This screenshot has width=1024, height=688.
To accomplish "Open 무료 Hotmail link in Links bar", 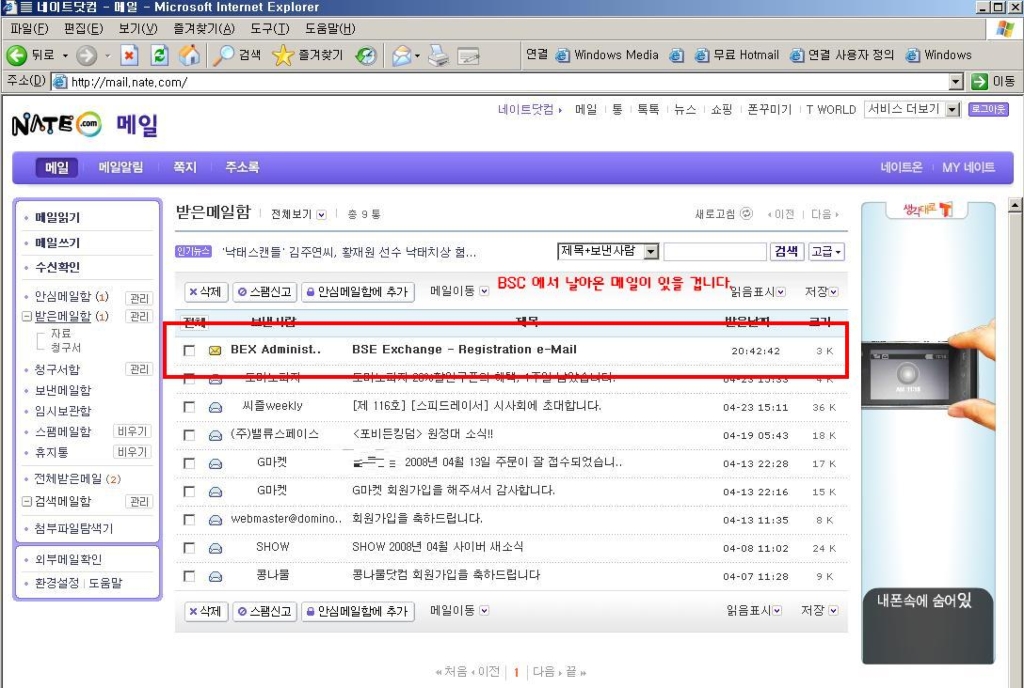I will 737,55.
